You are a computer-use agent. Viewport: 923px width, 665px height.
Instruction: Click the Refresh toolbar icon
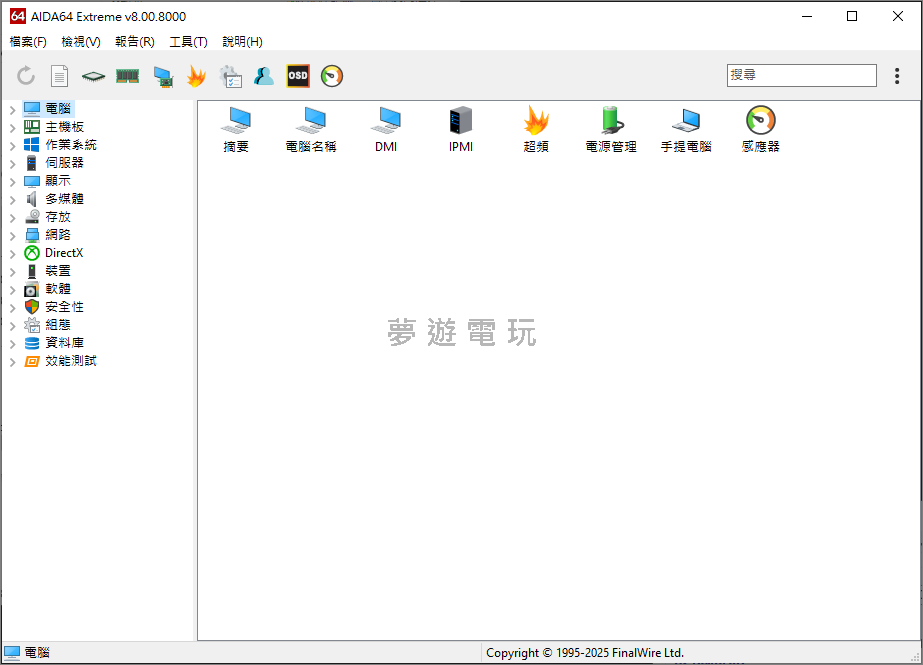26,76
